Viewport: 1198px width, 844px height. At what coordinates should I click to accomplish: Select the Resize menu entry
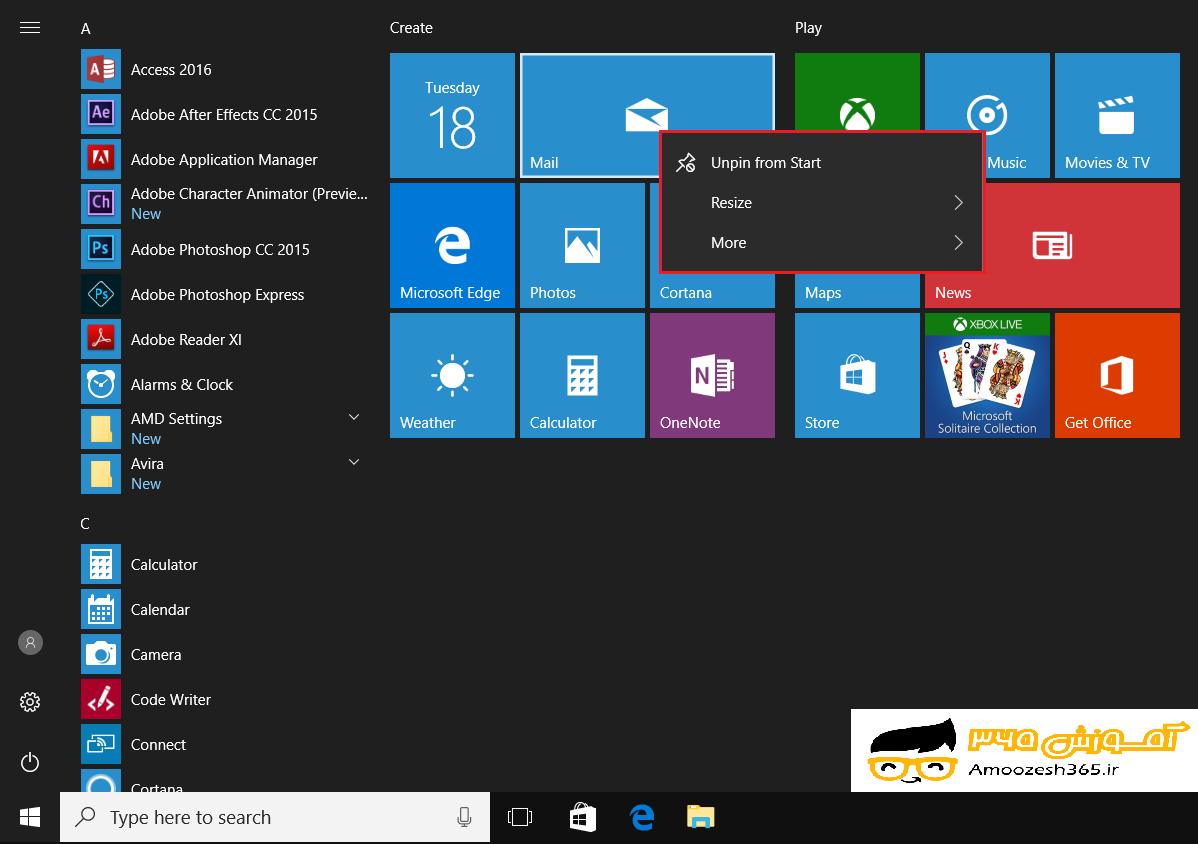point(821,202)
